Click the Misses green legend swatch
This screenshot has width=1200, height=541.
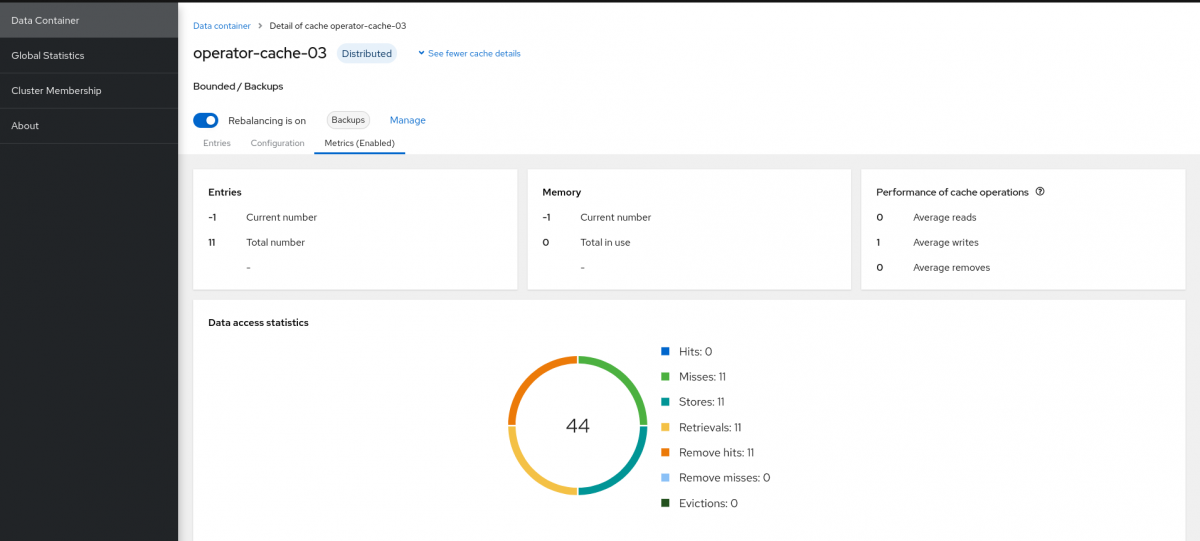665,376
